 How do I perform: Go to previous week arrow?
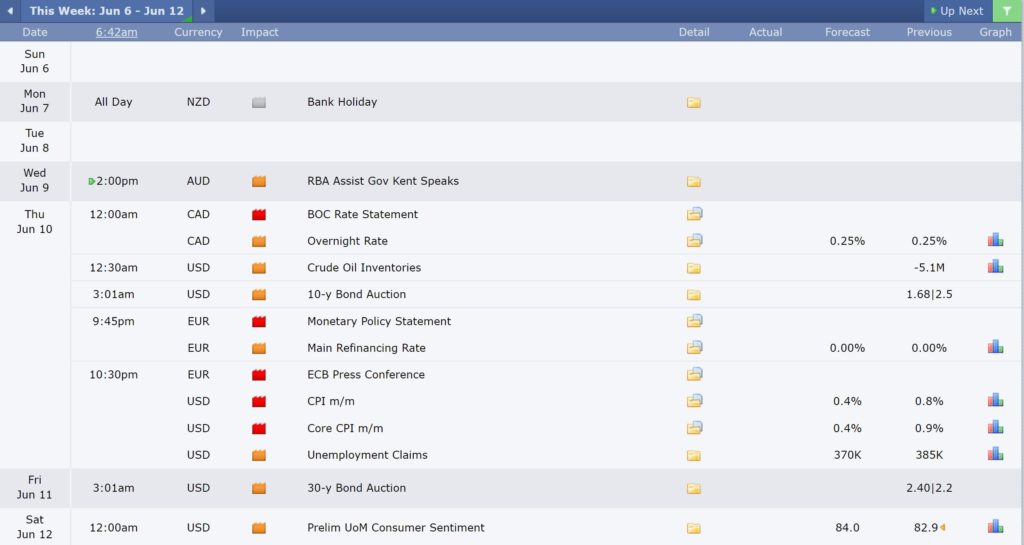tap(10, 10)
